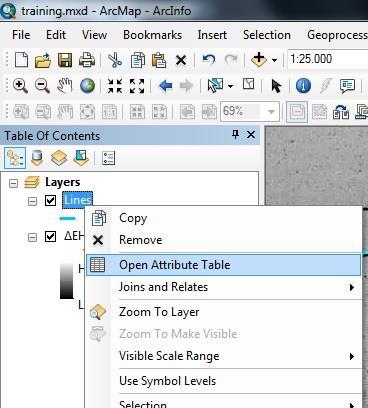Switch to List By Source view
Screen dimensions: 368x408
(37, 158)
